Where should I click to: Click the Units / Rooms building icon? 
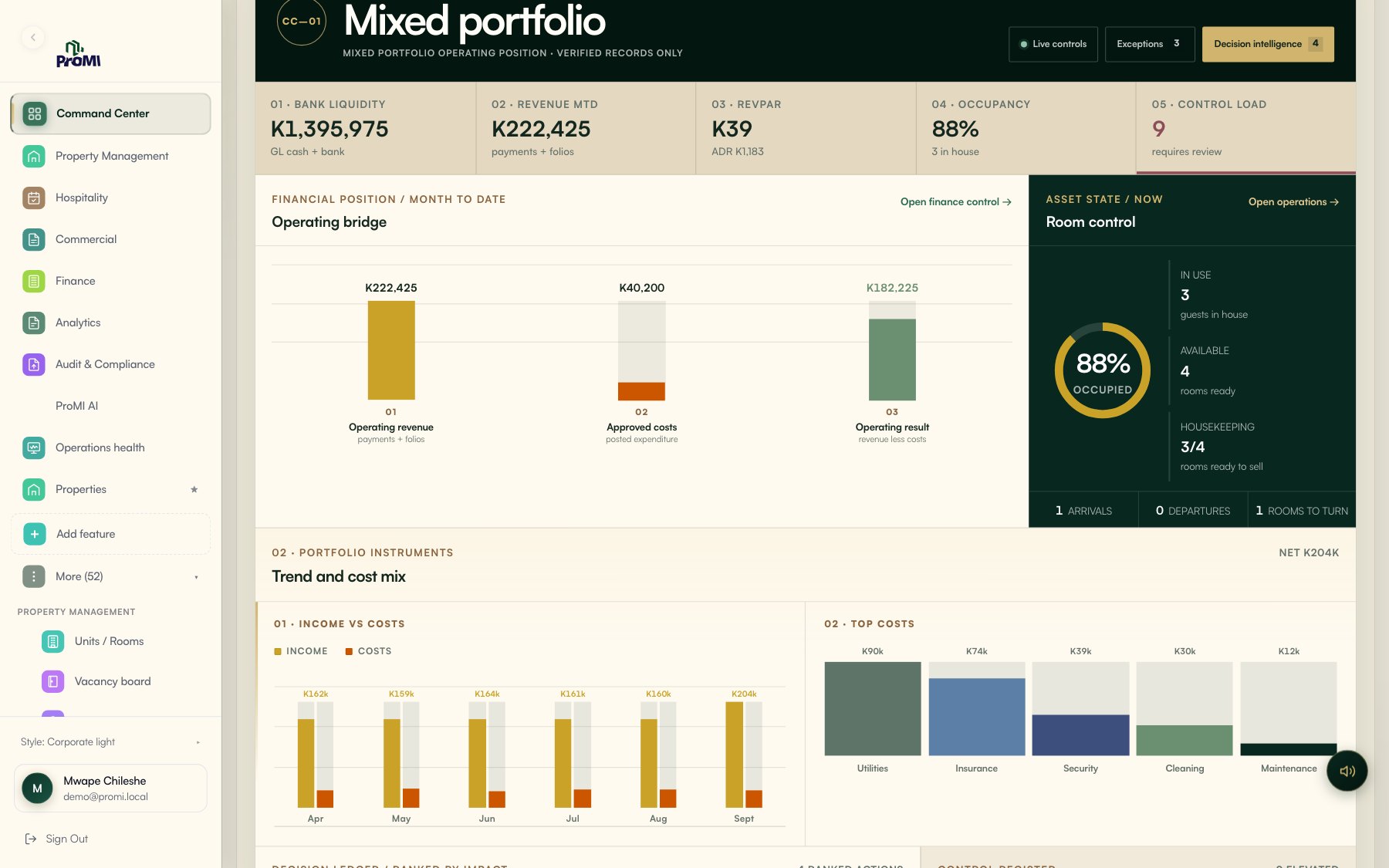(x=52, y=641)
